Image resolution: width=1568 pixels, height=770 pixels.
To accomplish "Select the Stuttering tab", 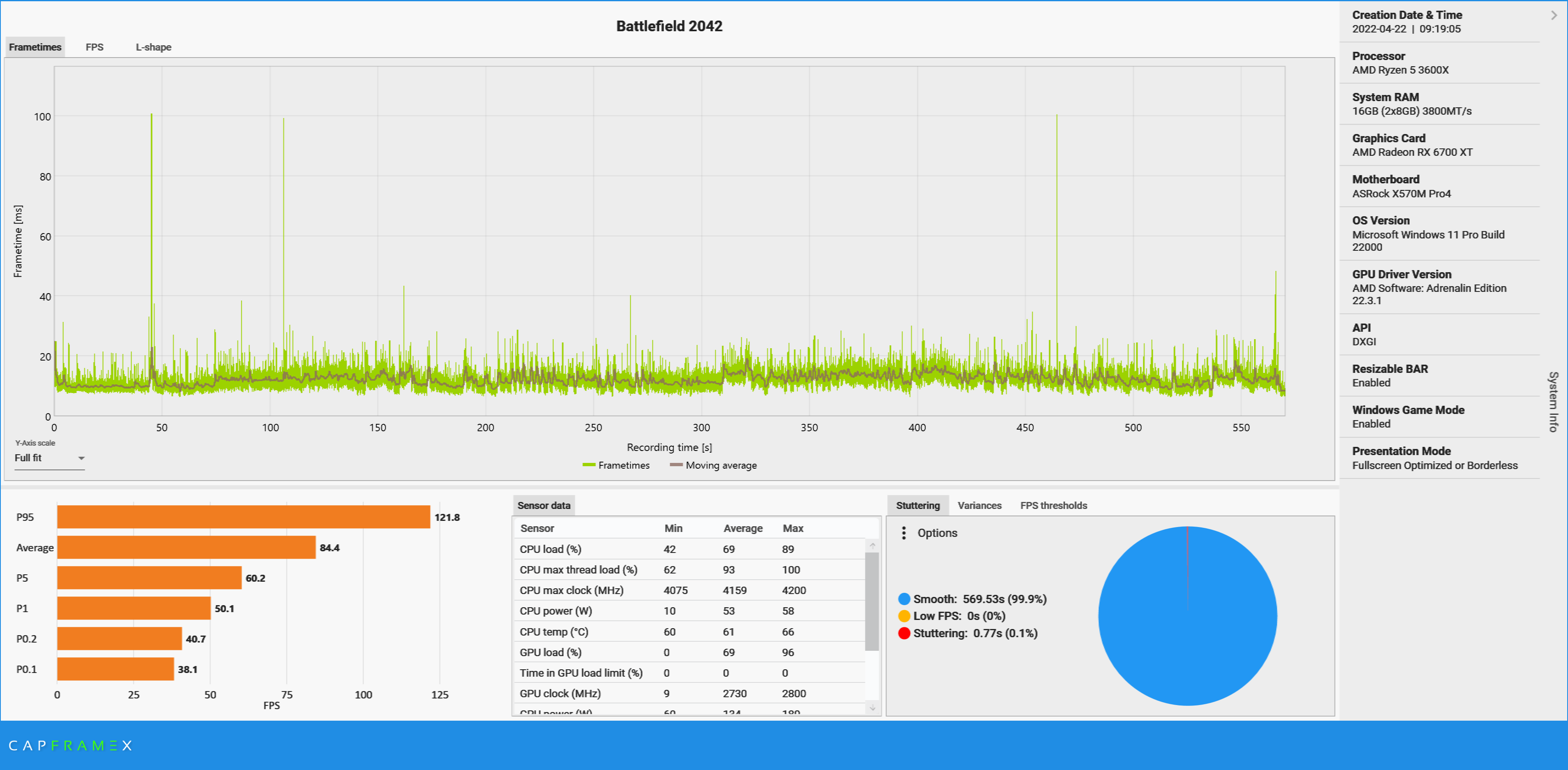I will point(917,505).
